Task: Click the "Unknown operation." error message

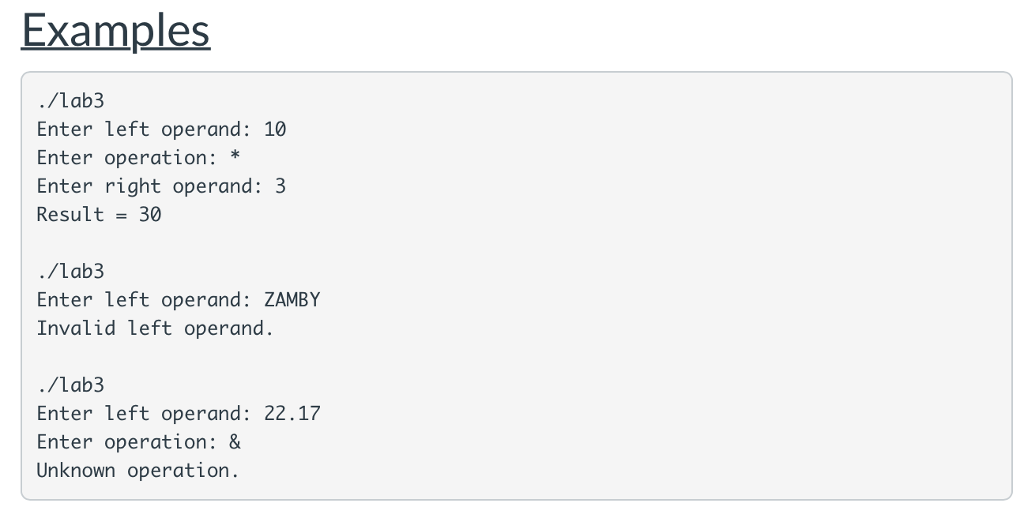Action: [x=138, y=470]
